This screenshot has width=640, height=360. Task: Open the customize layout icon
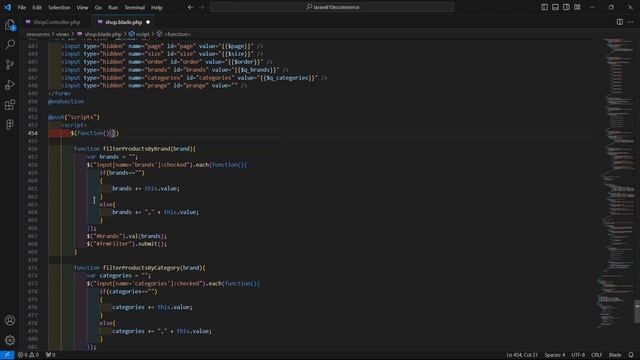tap(577, 7)
